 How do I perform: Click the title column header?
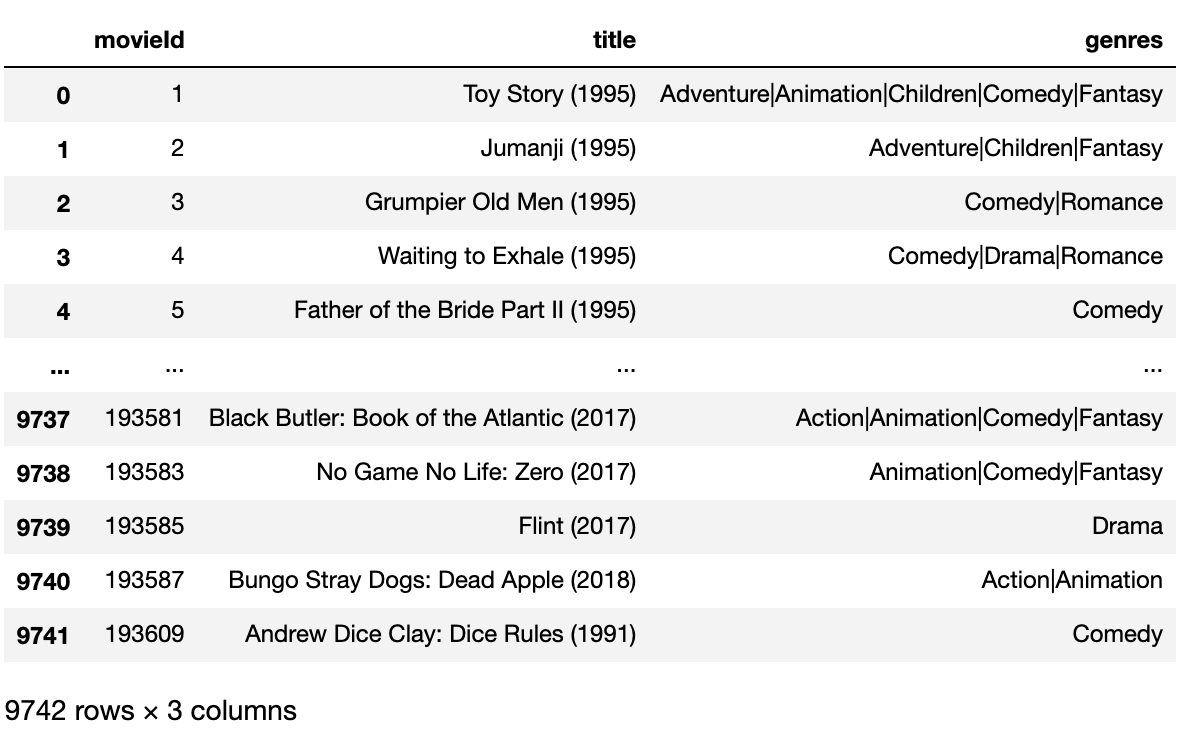tap(614, 40)
